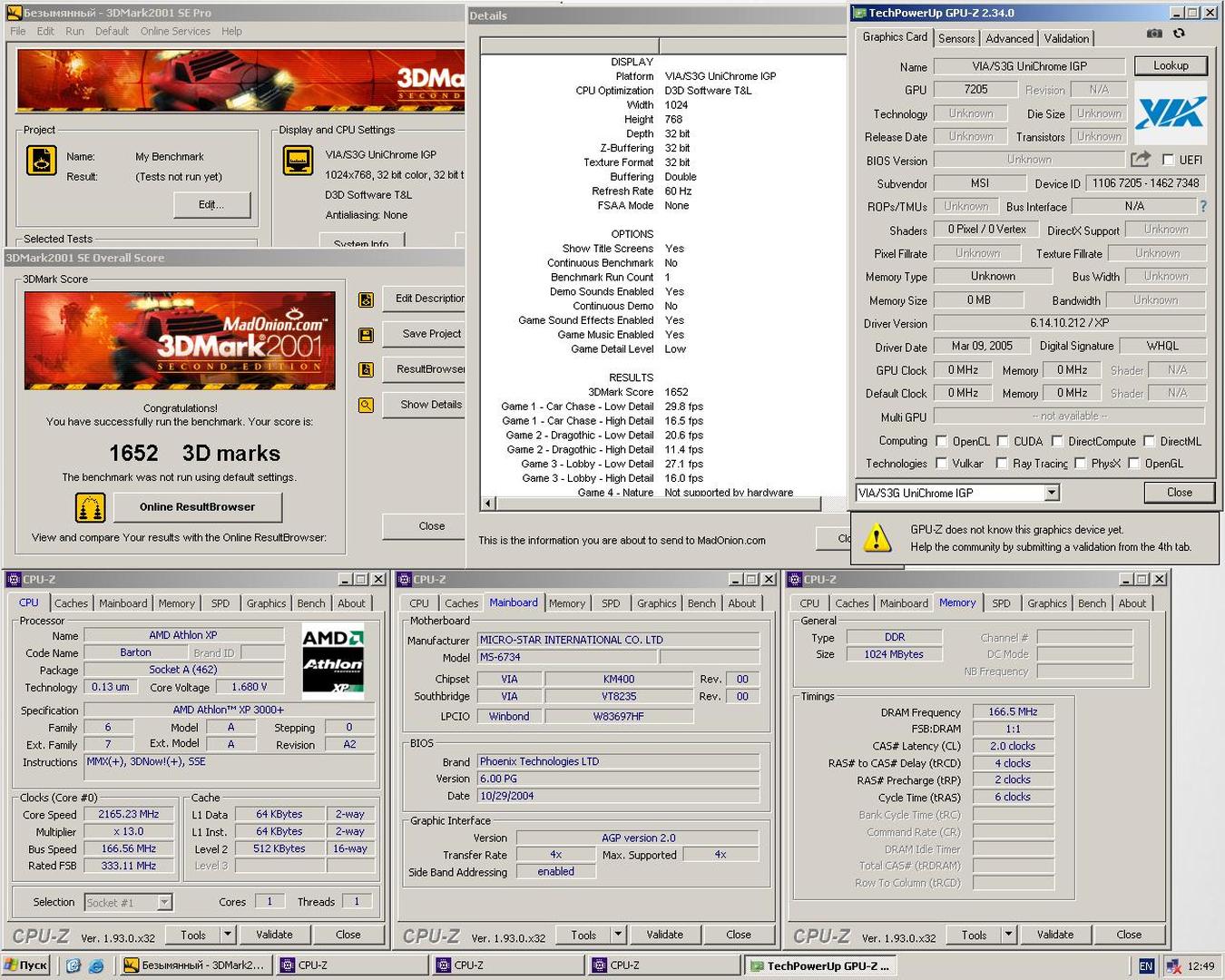Open the Online Services menu

tap(175, 31)
